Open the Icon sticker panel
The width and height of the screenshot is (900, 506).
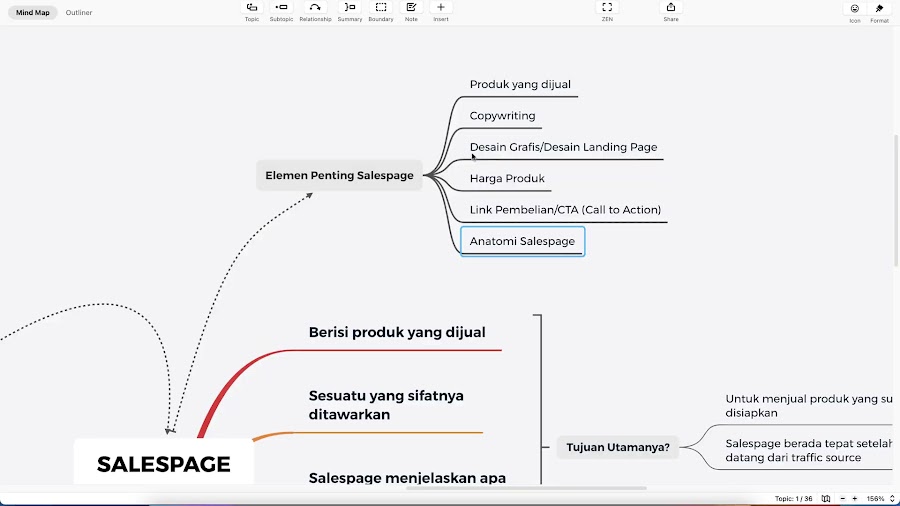coord(855,13)
